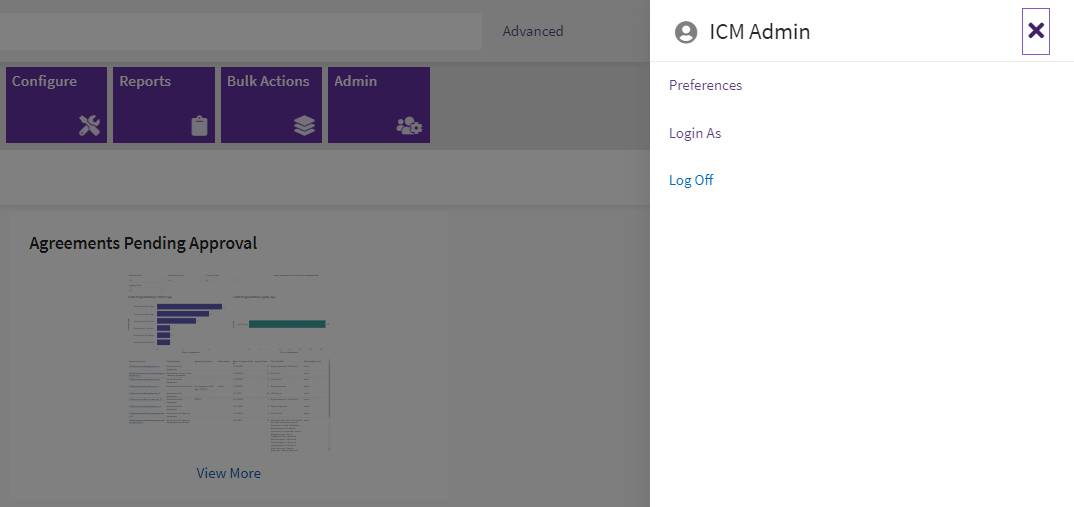Select Login As in the user panel

tap(694, 133)
